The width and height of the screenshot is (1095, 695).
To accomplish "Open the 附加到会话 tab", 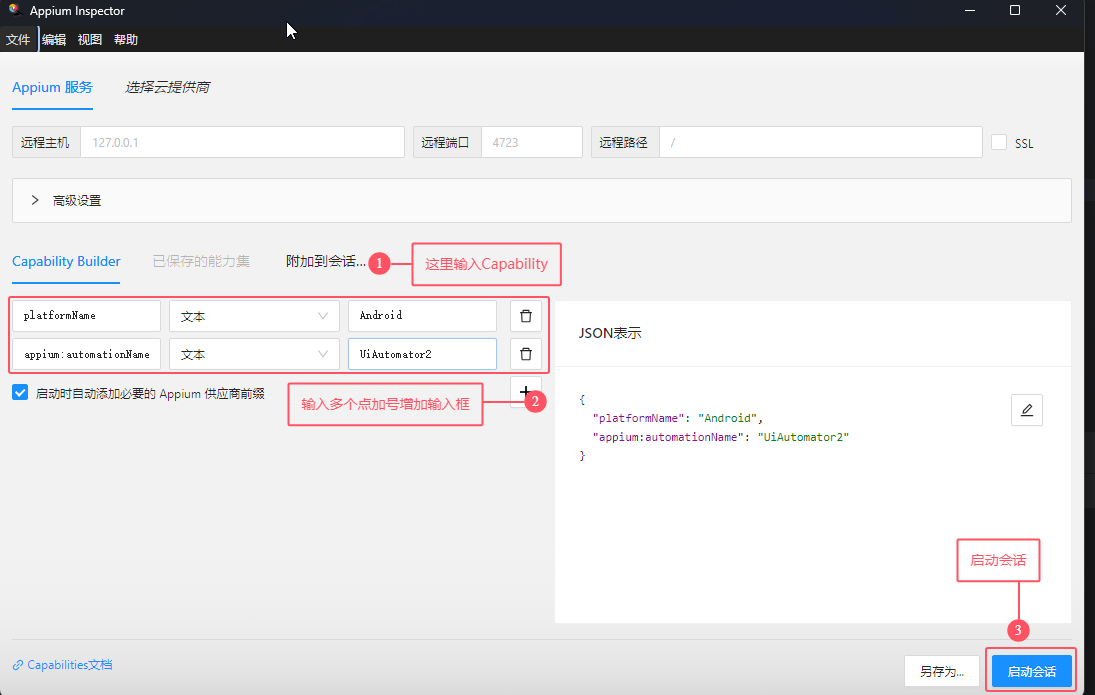I will click(325, 261).
